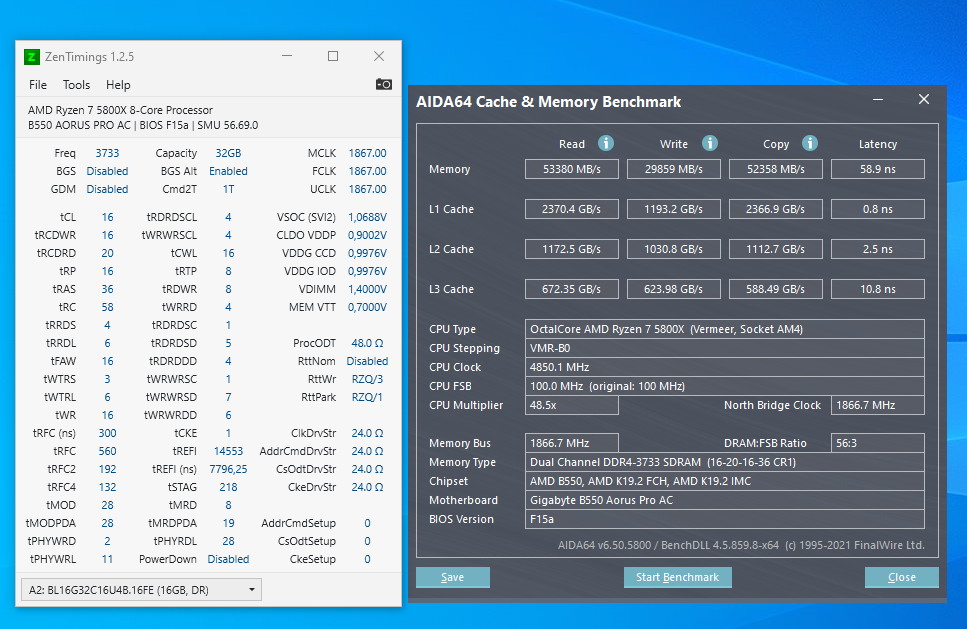Click CPU Type field OctalCore AMD Ryzen

click(x=725, y=329)
